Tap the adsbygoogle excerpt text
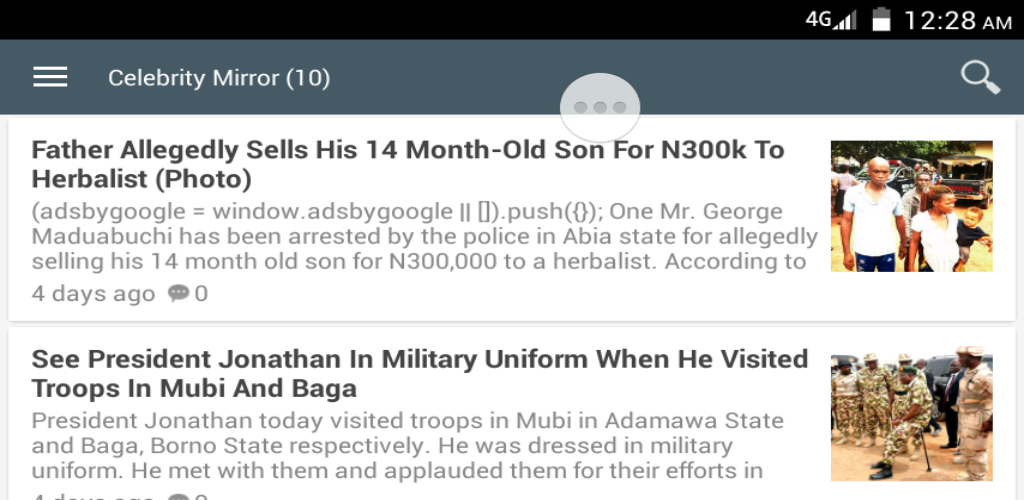This screenshot has width=1024, height=500. [x=424, y=237]
